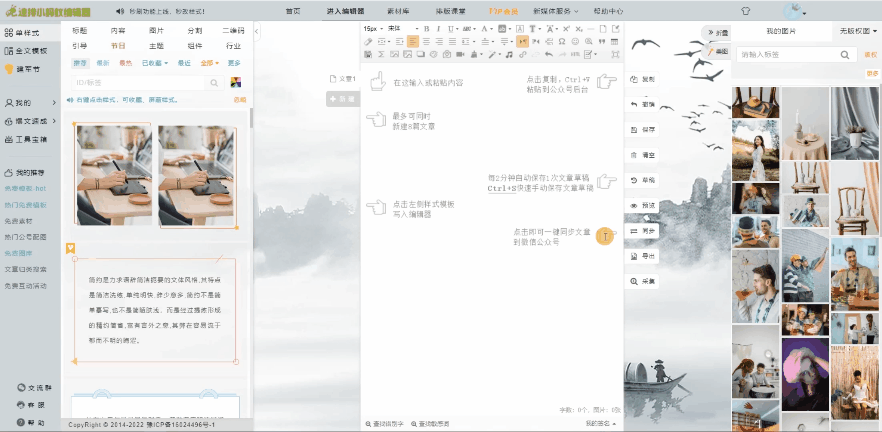Open the 素材库 top menu item
Image resolution: width=882 pixels, height=432 pixels.
[x=398, y=11]
